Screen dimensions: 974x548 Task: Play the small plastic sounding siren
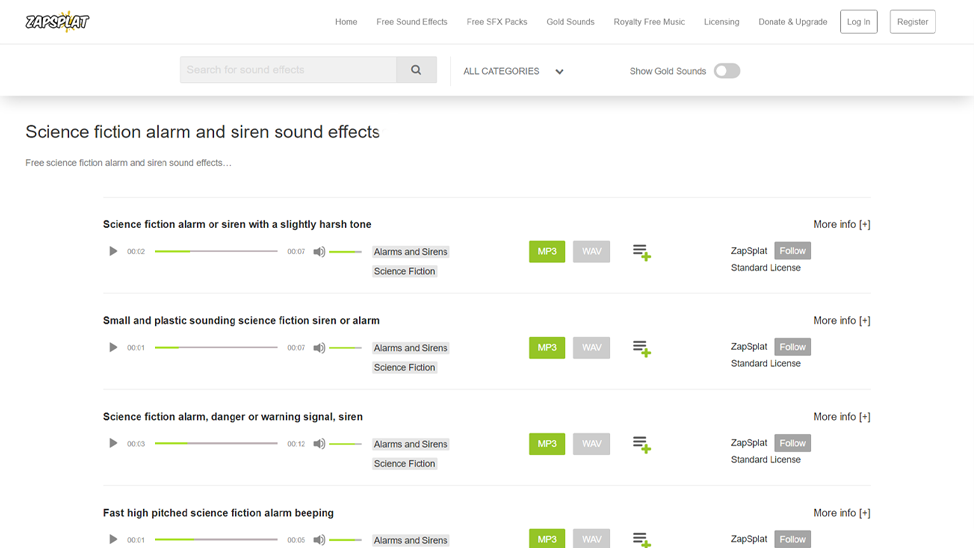coord(113,347)
